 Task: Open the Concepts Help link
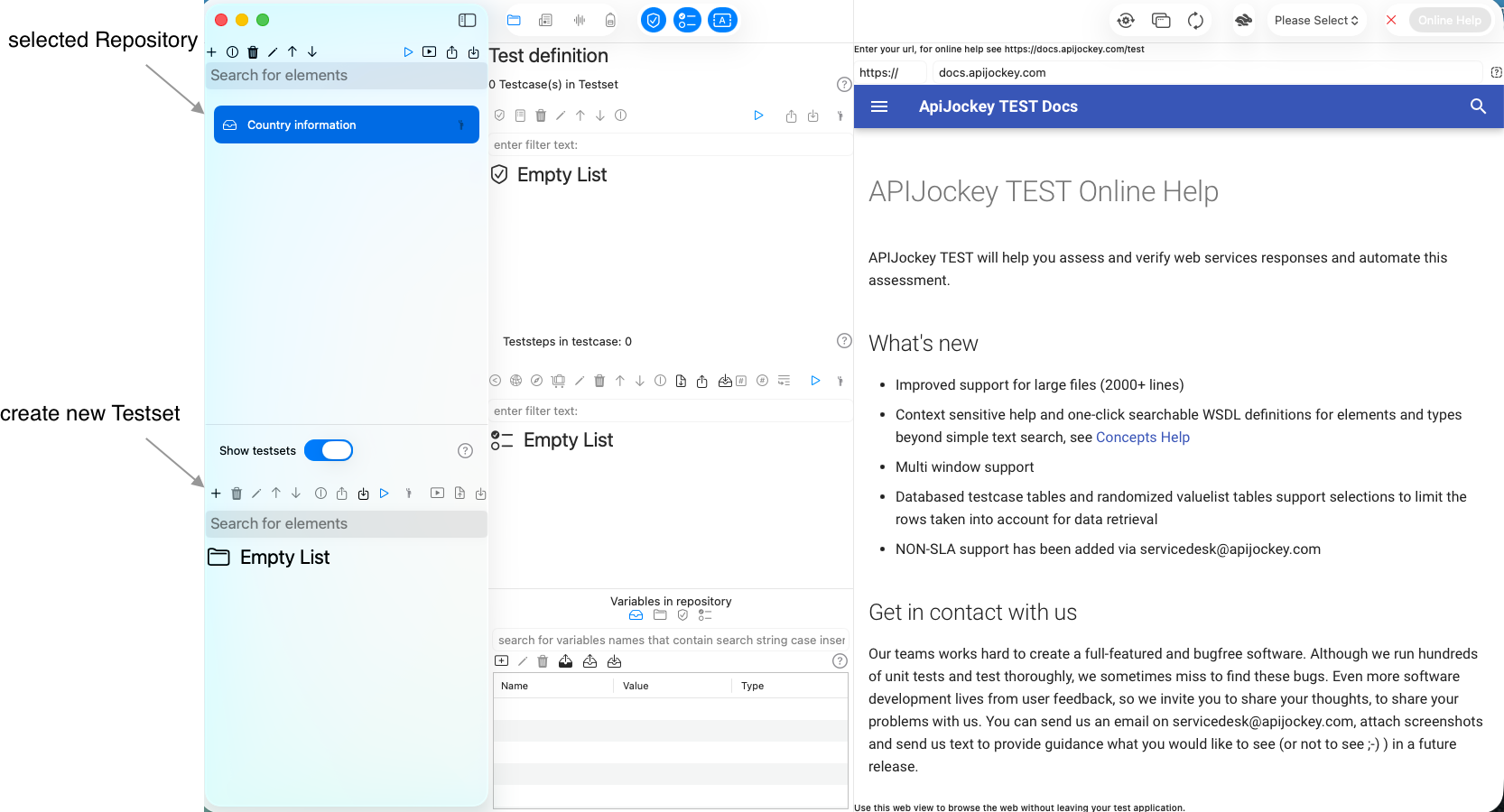1142,437
